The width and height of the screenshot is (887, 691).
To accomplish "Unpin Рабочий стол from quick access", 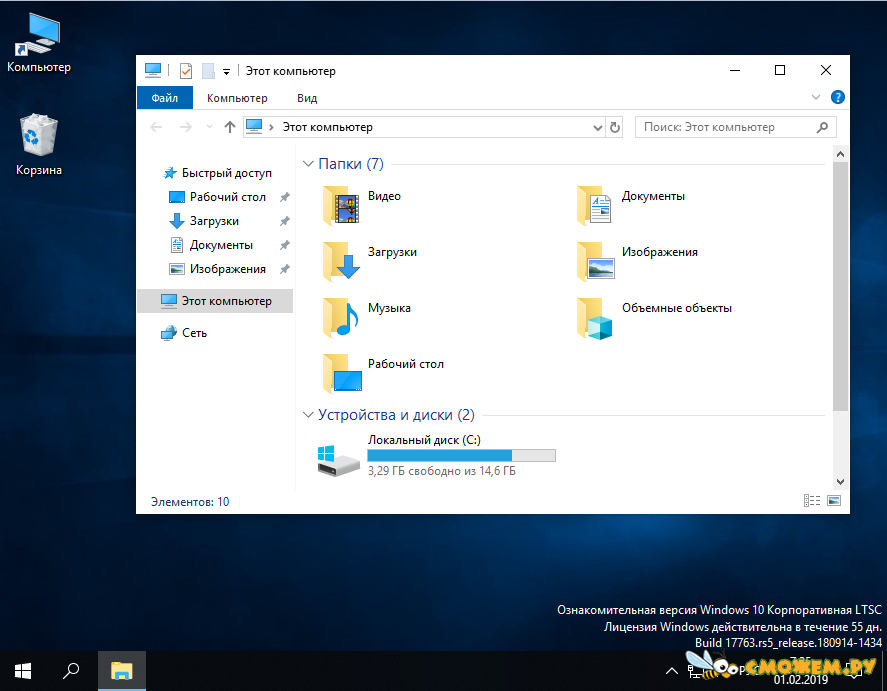I will (x=285, y=197).
